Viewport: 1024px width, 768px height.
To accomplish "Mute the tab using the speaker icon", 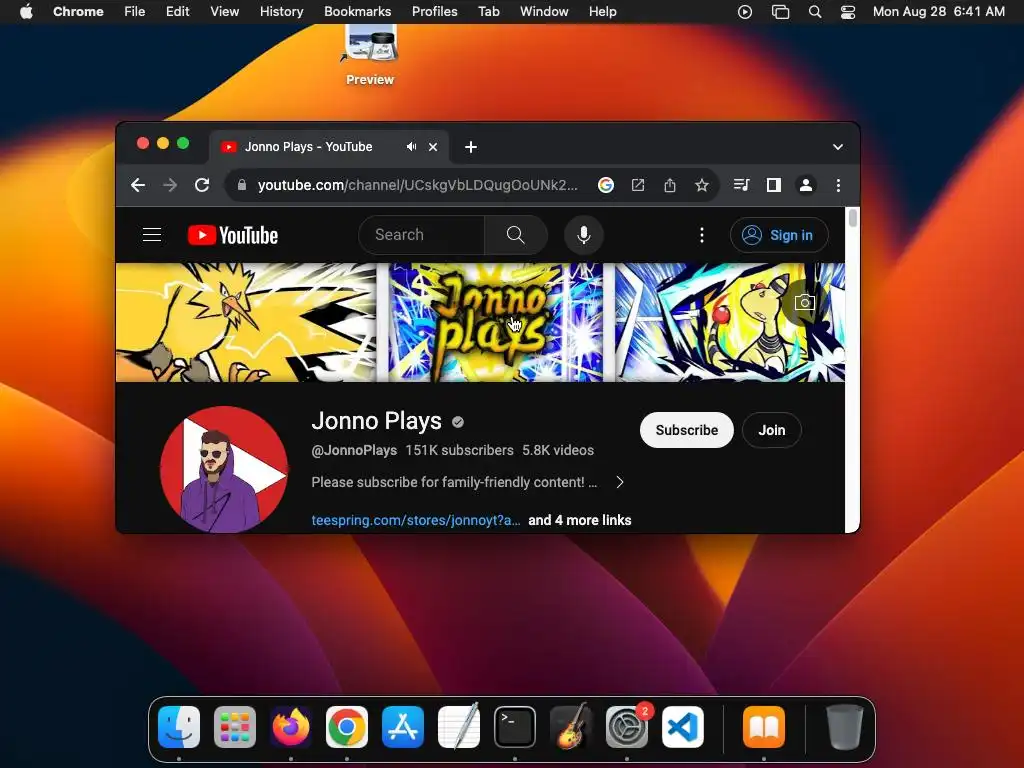I will pos(411,147).
